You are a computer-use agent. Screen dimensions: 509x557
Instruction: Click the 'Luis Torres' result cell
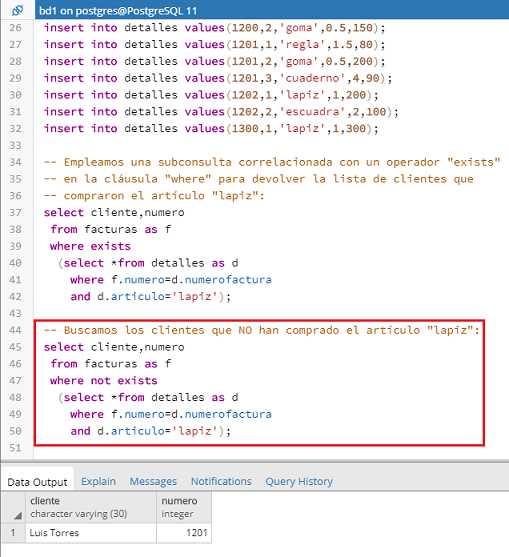pos(91,532)
